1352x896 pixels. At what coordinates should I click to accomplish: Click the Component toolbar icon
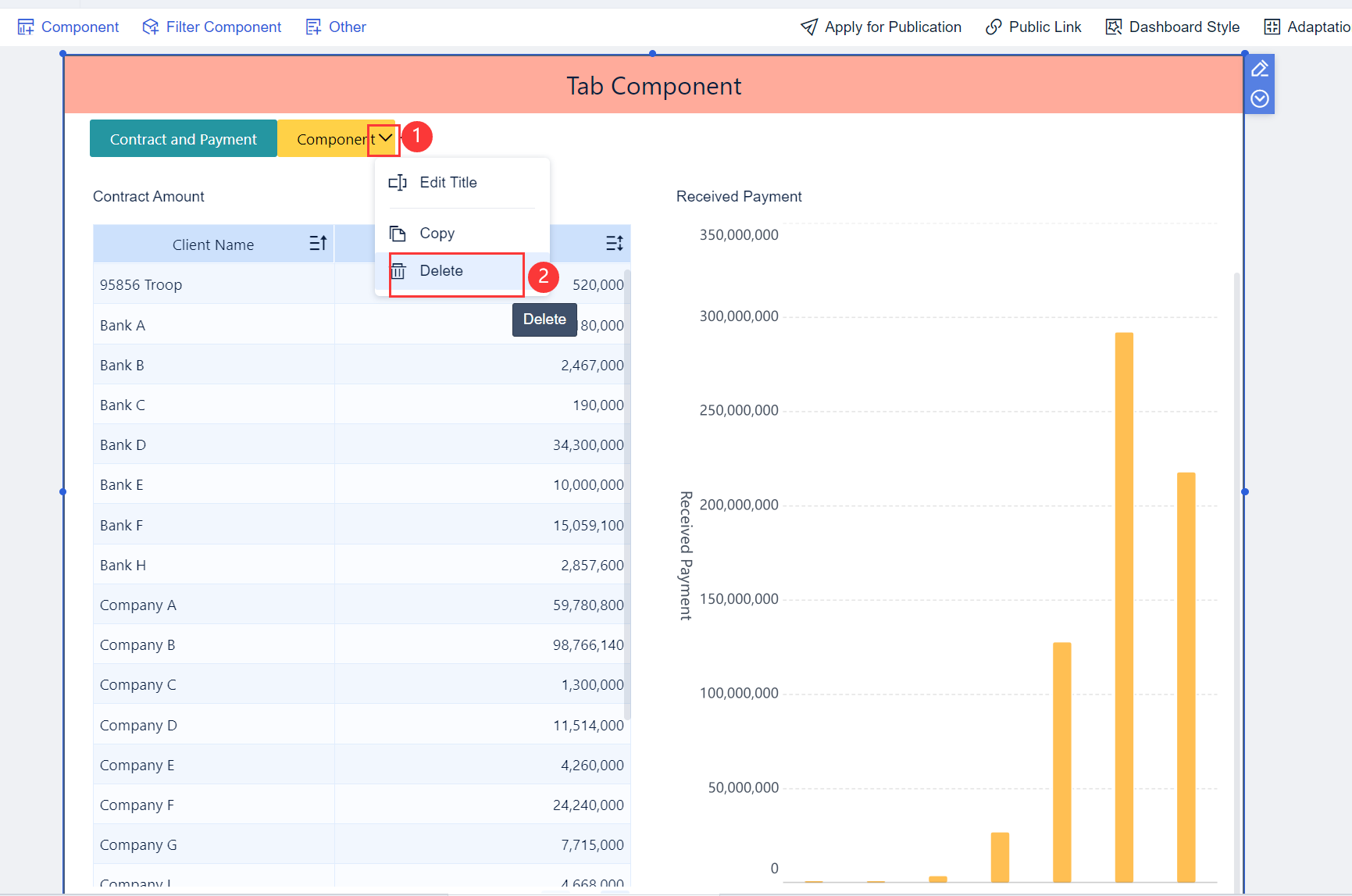click(26, 26)
